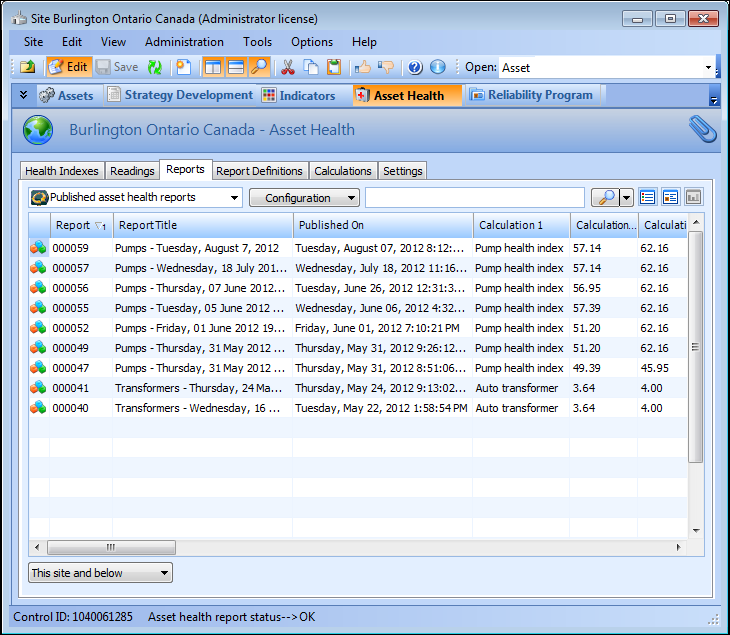Click the paperclip attachments icon
The image size is (730, 635).
point(703,130)
